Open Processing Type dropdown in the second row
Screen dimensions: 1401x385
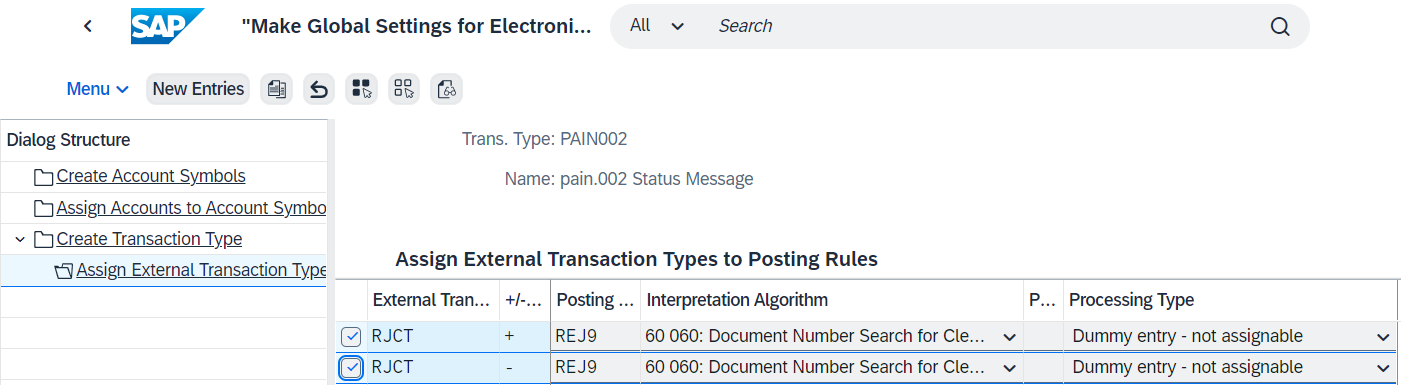(x=1383, y=368)
